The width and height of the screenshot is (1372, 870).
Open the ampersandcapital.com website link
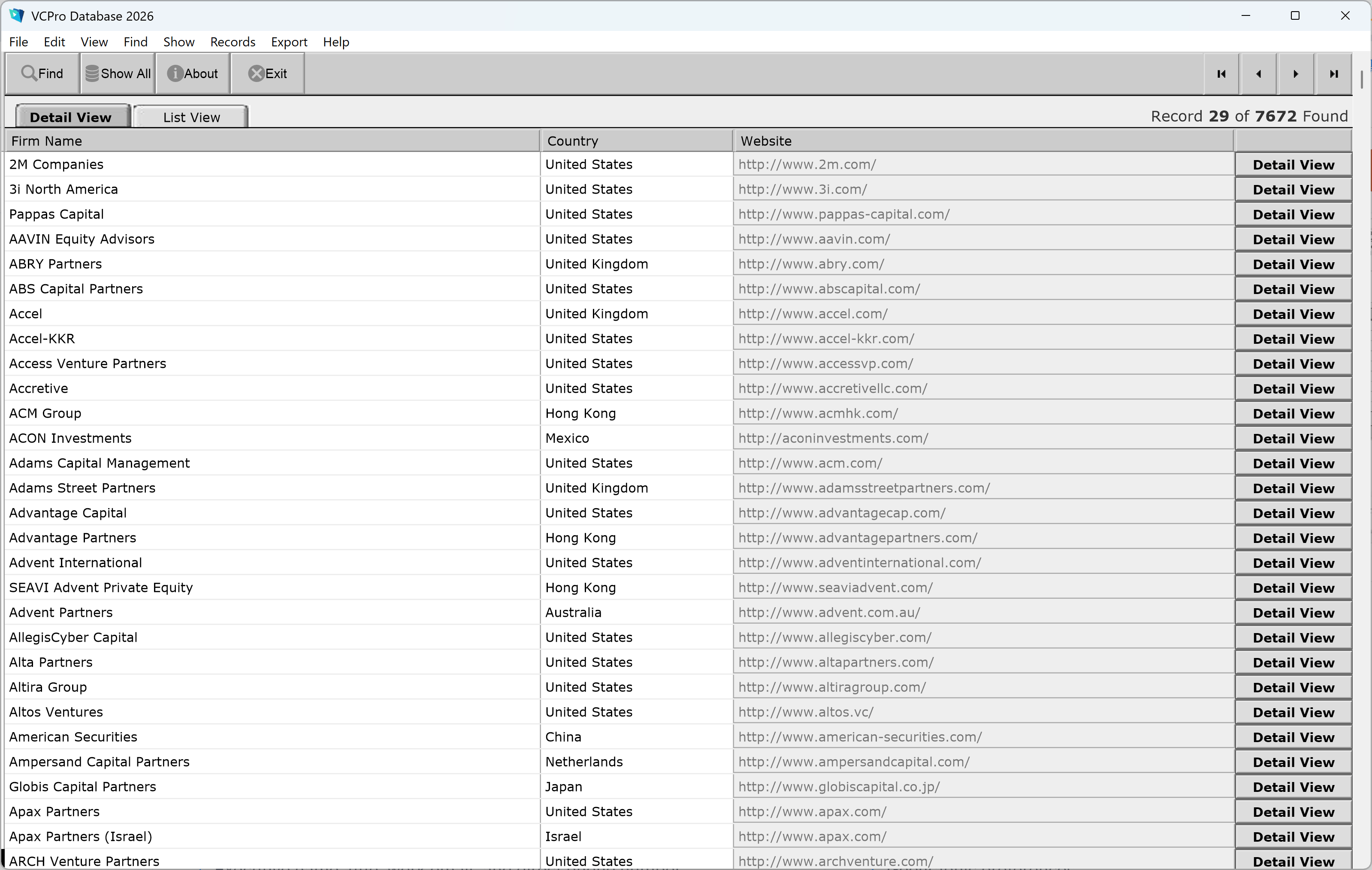pyautogui.click(x=854, y=762)
